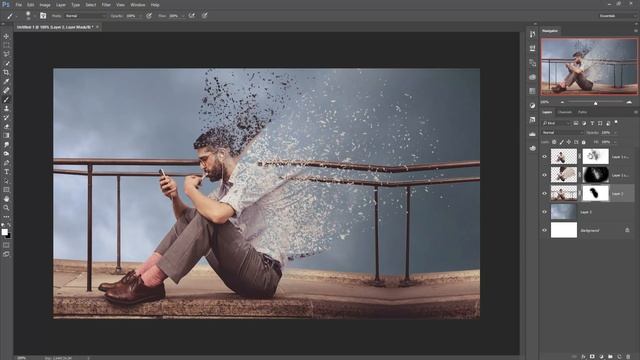Hide the second layer with the dark mask
The height and width of the screenshot is (360, 640).
(544, 175)
